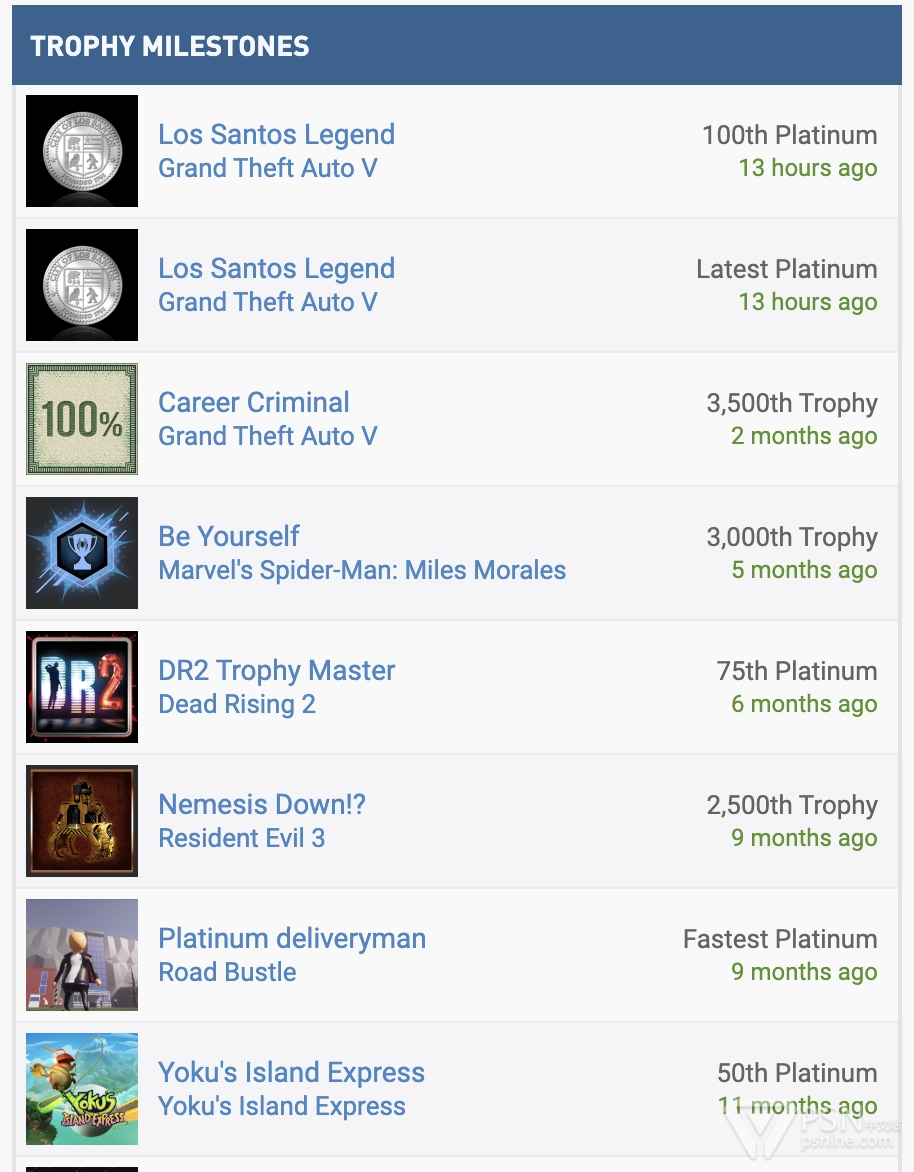Open the Platinum deliveryman trophy link
Image resolution: width=914 pixels, height=1172 pixels.
[292, 938]
